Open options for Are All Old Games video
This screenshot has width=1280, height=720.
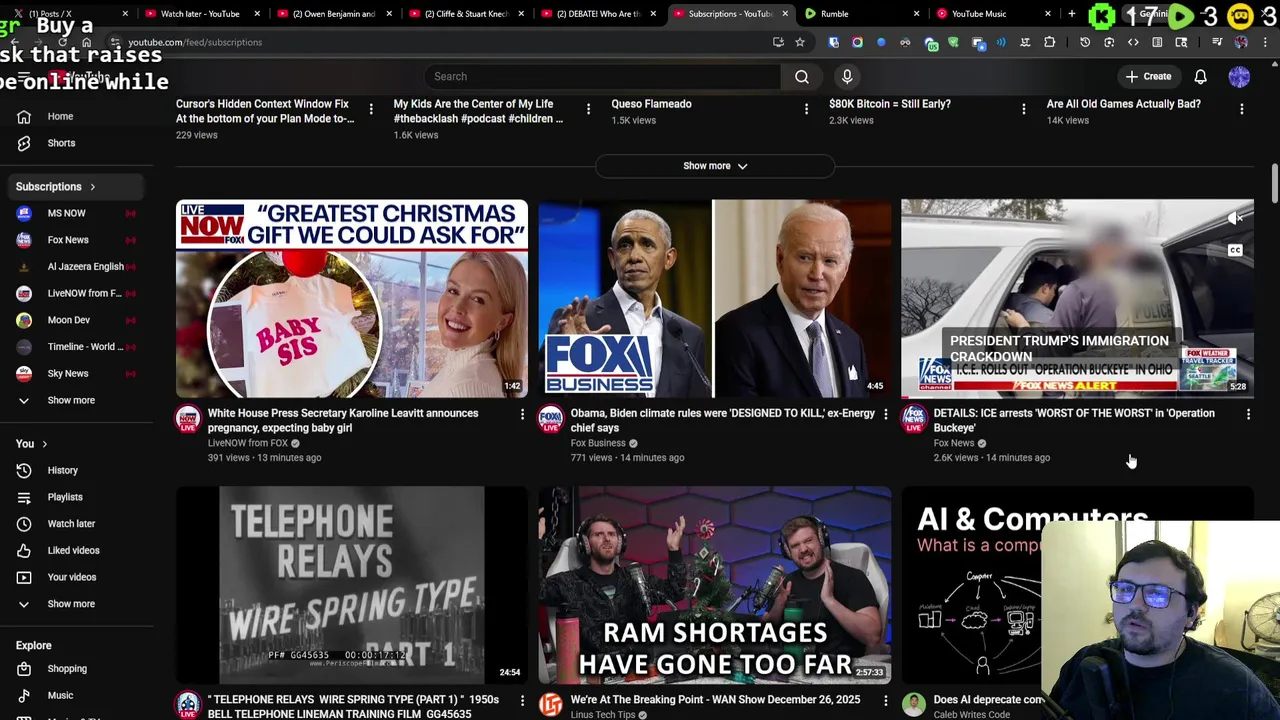coord(1241,109)
